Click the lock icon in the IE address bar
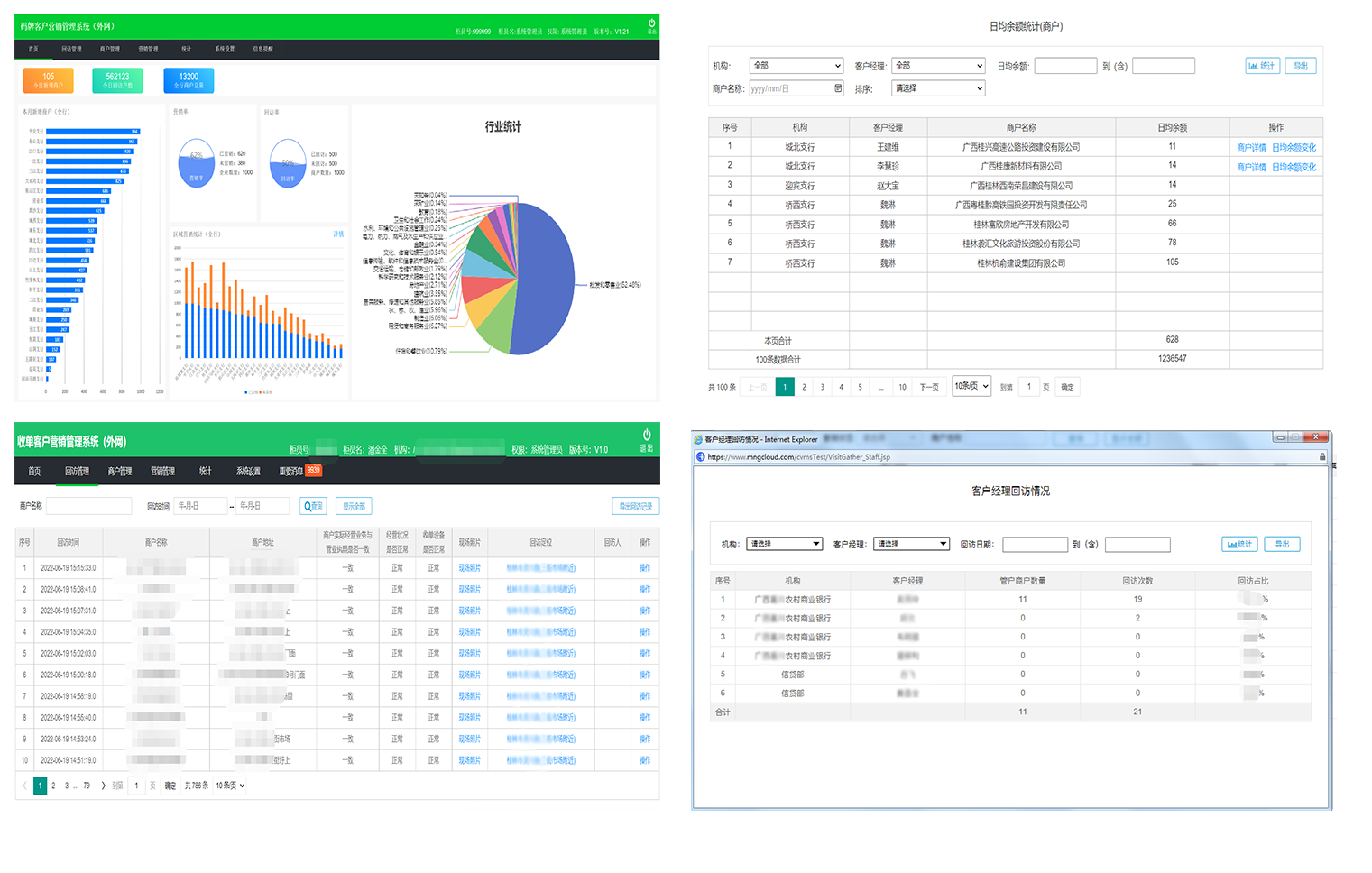1372x873 pixels. (x=1322, y=457)
